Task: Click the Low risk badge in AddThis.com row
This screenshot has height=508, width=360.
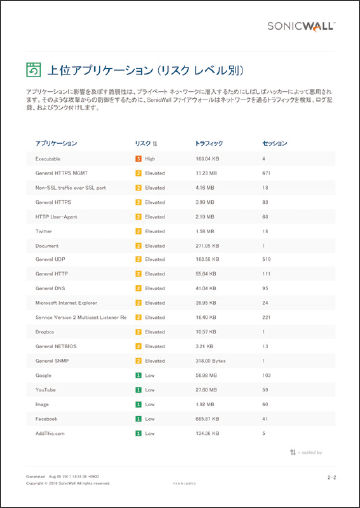Action: [138, 433]
